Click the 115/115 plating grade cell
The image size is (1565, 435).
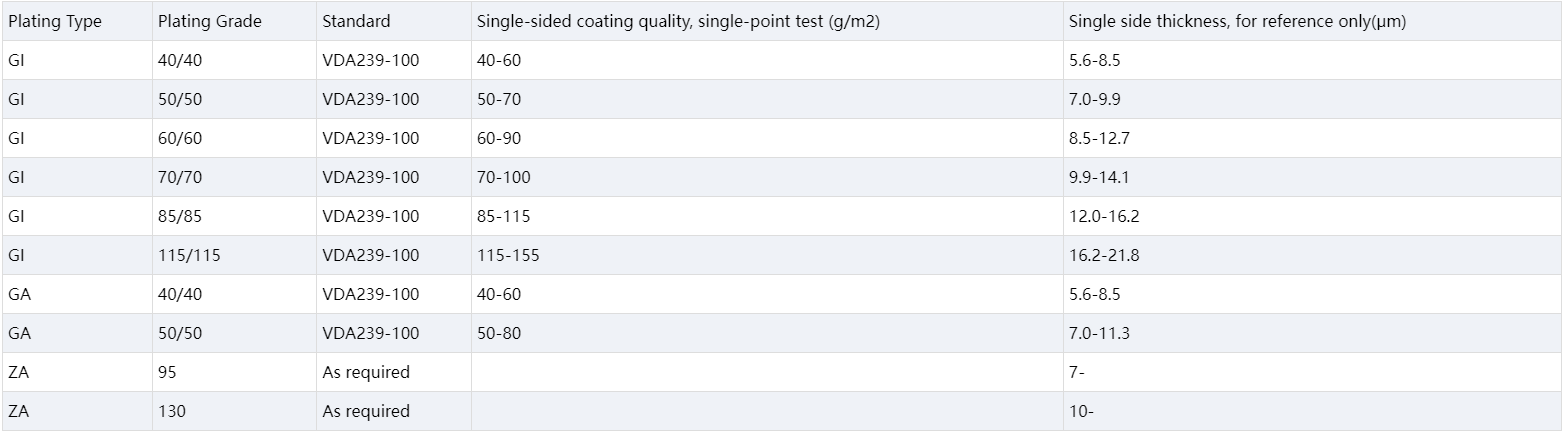point(189,255)
